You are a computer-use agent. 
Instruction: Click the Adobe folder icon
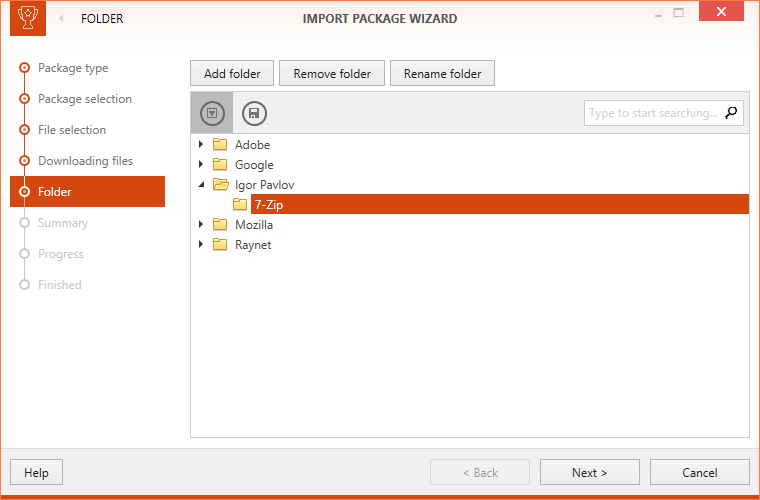pyautogui.click(x=220, y=144)
